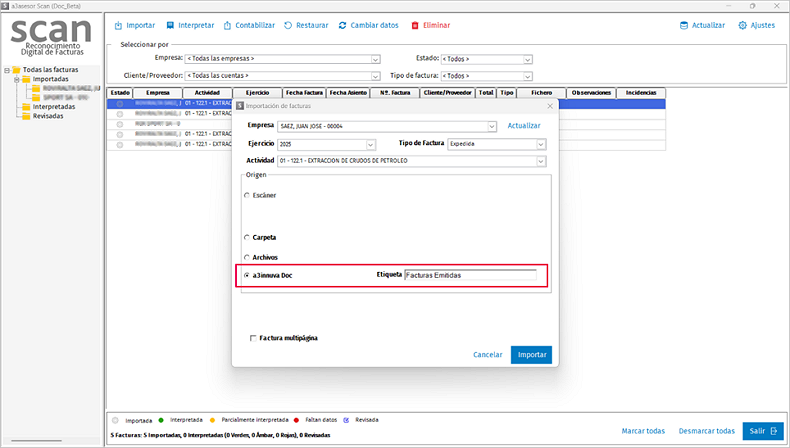Click the Incidencias column header

(x=641, y=93)
